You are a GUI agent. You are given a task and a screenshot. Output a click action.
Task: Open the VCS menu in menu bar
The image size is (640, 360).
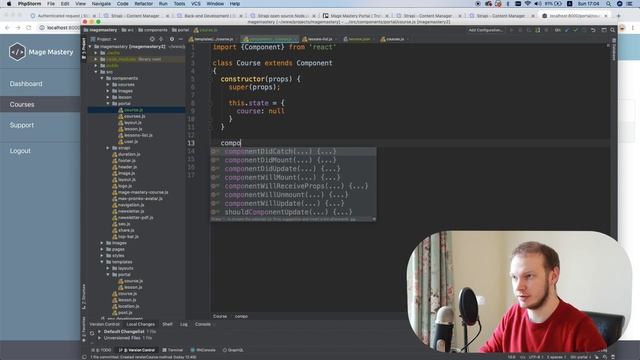pyautogui.click(x=196, y=4)
